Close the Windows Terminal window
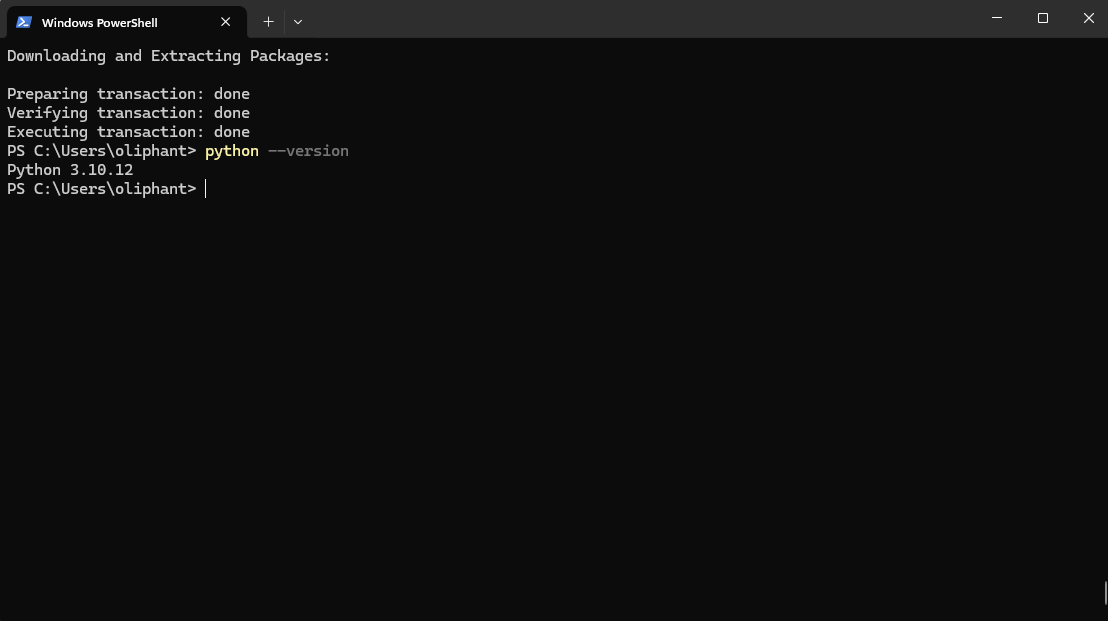1108x621 pixels. click(x=1088, y=18)
